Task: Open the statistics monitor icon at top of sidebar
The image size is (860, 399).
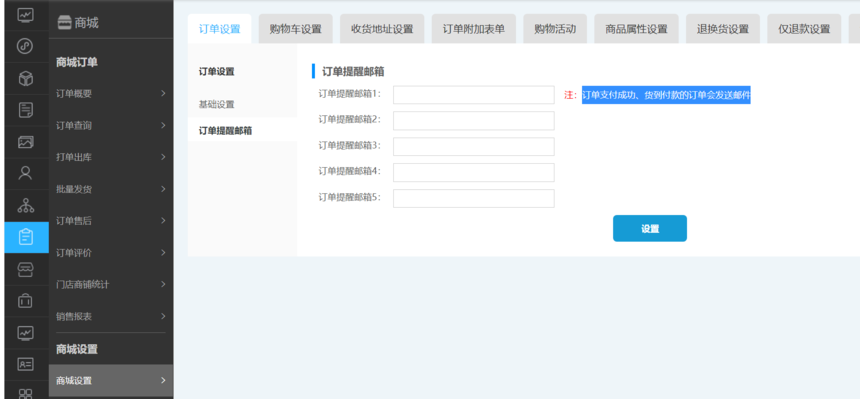Action: tap(26, 15)
